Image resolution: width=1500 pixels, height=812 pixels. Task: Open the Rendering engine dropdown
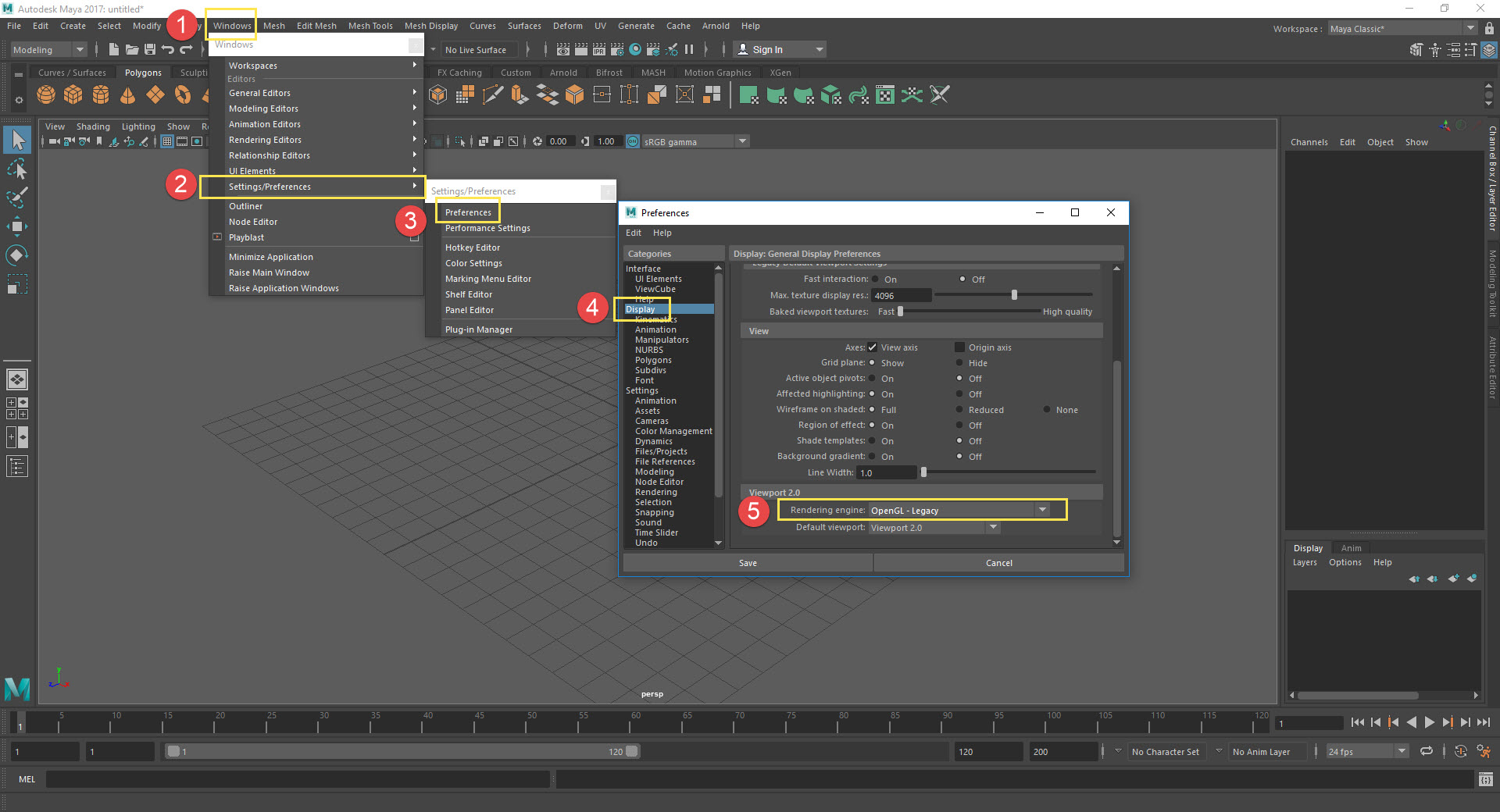point(1044,510)
